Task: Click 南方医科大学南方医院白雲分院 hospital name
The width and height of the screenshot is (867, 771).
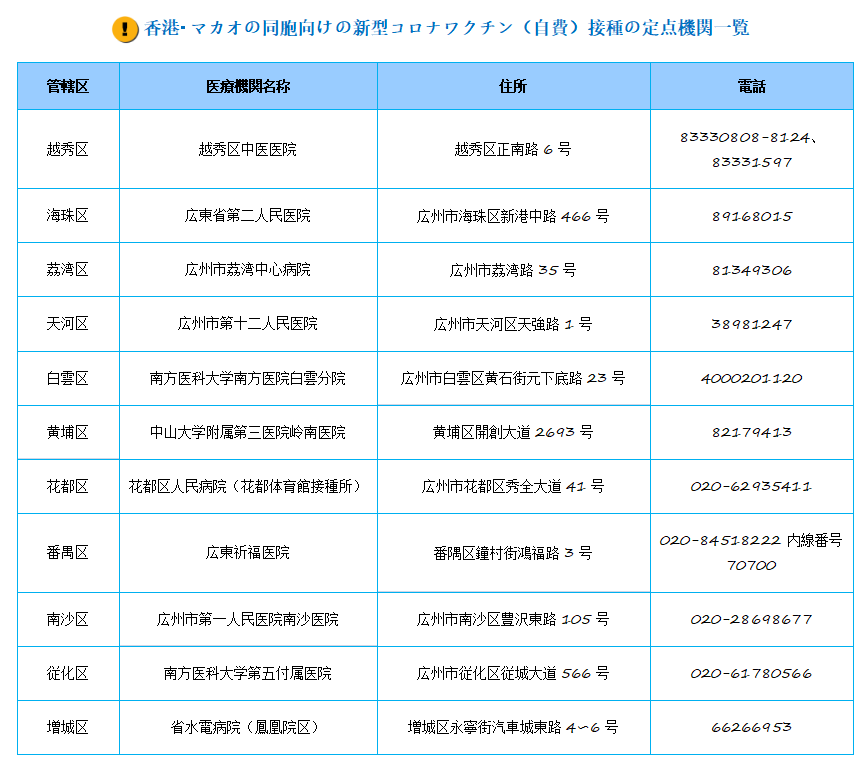Action: [x=248, y=378]
